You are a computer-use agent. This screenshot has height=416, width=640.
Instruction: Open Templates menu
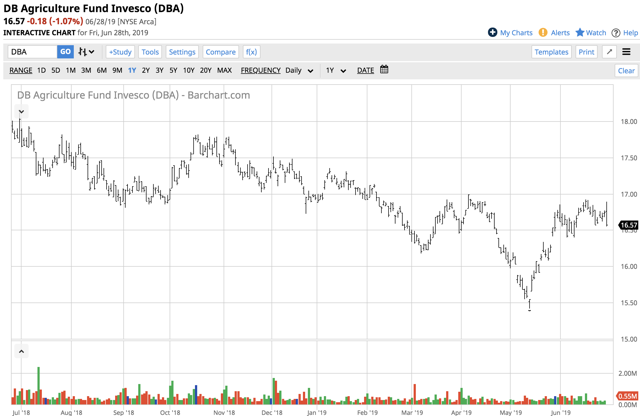(551, 52)
